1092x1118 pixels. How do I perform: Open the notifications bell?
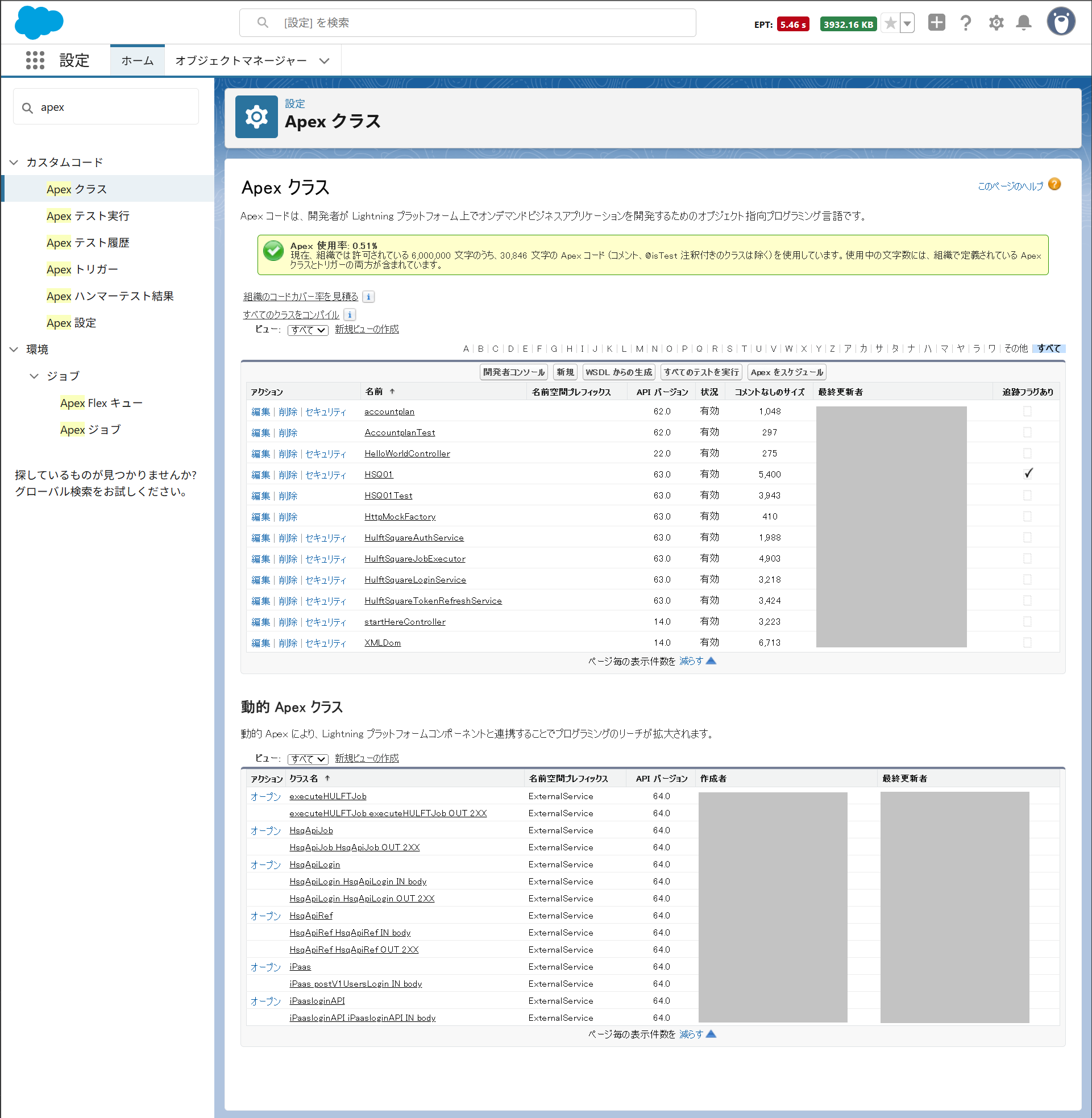pyautogui.click(x=1024, y=23)
